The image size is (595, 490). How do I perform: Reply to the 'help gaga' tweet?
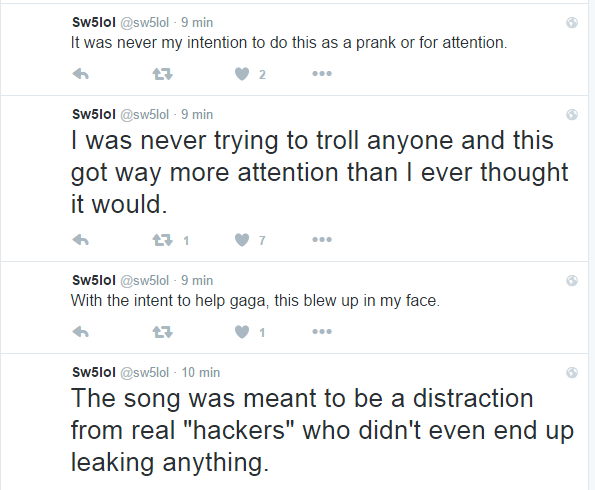click(x=80, y=332)
